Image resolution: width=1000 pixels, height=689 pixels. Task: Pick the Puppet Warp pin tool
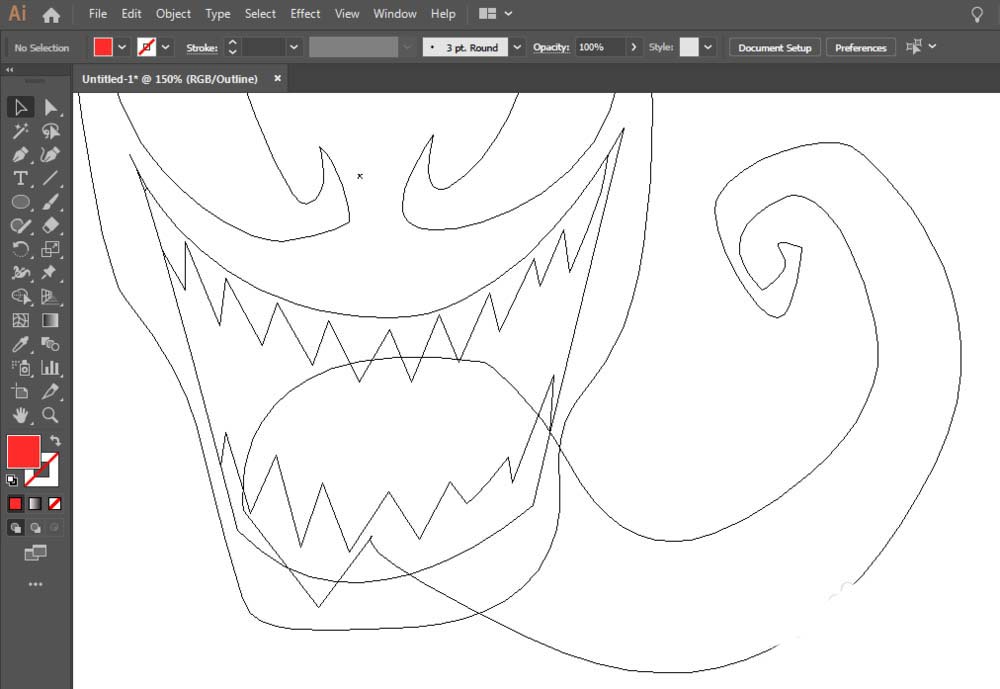coord(50,272)
